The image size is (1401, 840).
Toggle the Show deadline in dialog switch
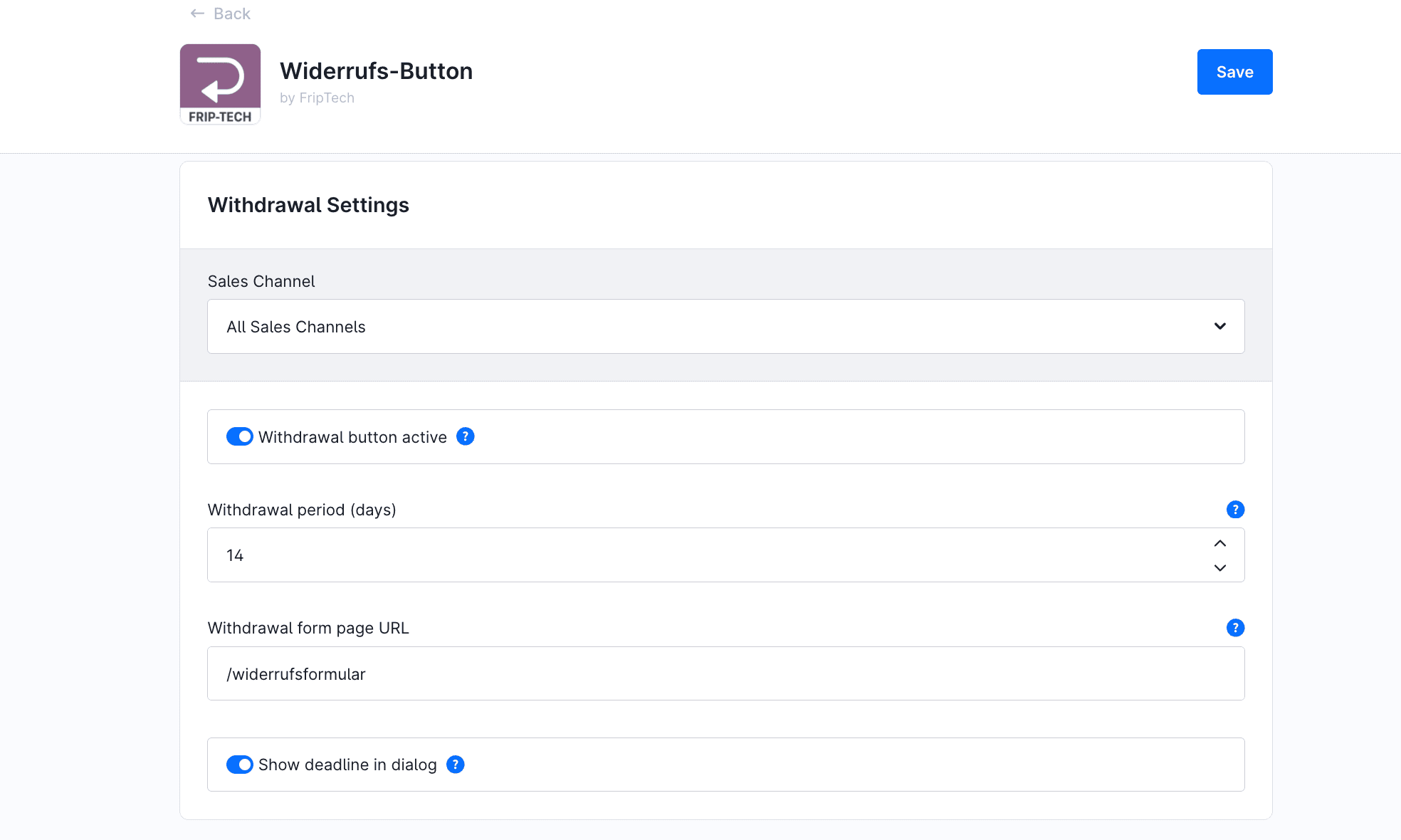(x=240, y=765)
